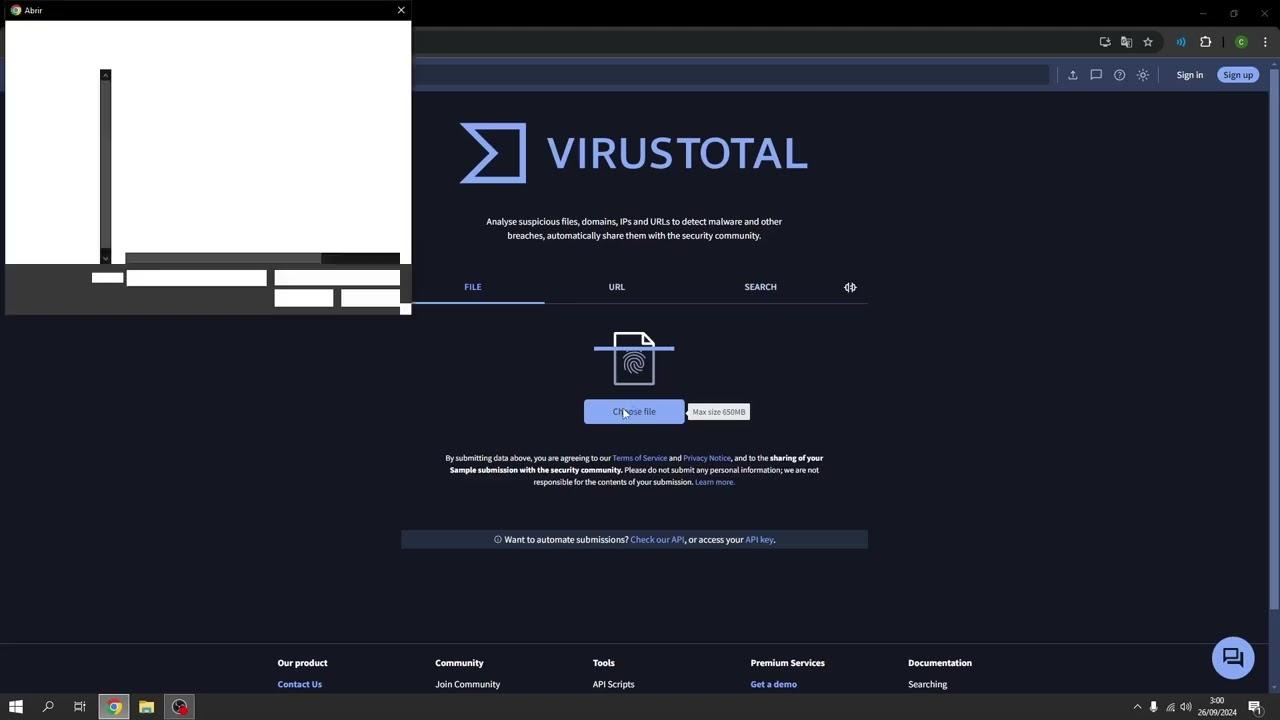Open Searching under Documentation
This screenshot has width=1280, height=720.
coord(927,684)
